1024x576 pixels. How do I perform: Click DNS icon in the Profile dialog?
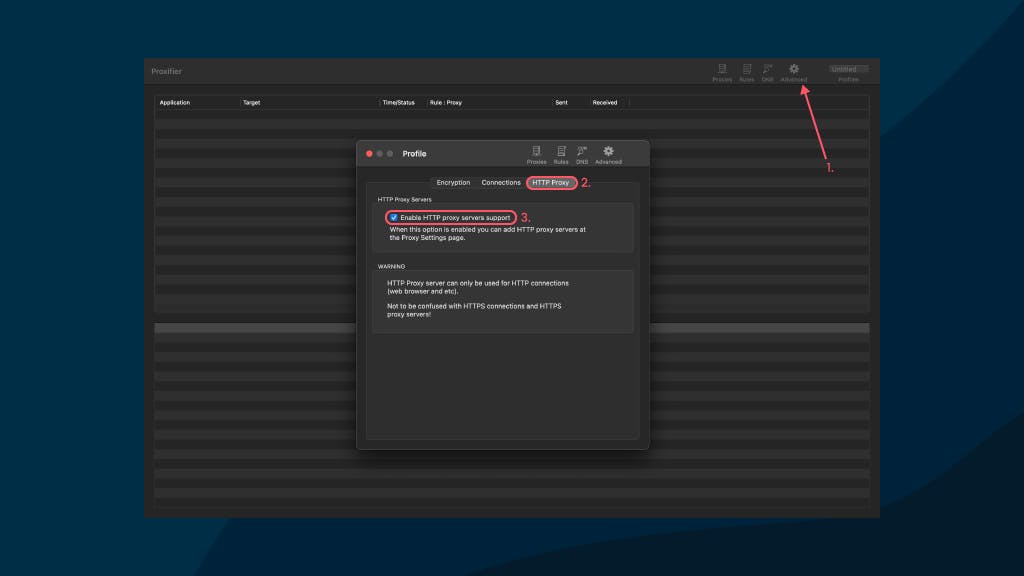tap(582, 155)
